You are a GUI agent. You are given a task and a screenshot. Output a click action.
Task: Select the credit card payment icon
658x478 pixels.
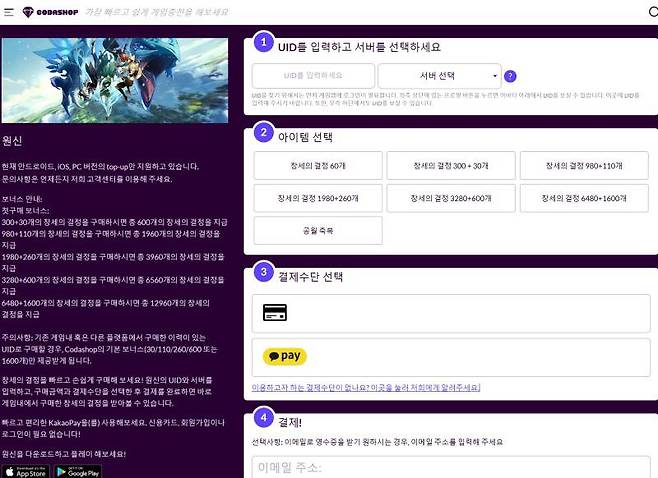pos(275,313)
